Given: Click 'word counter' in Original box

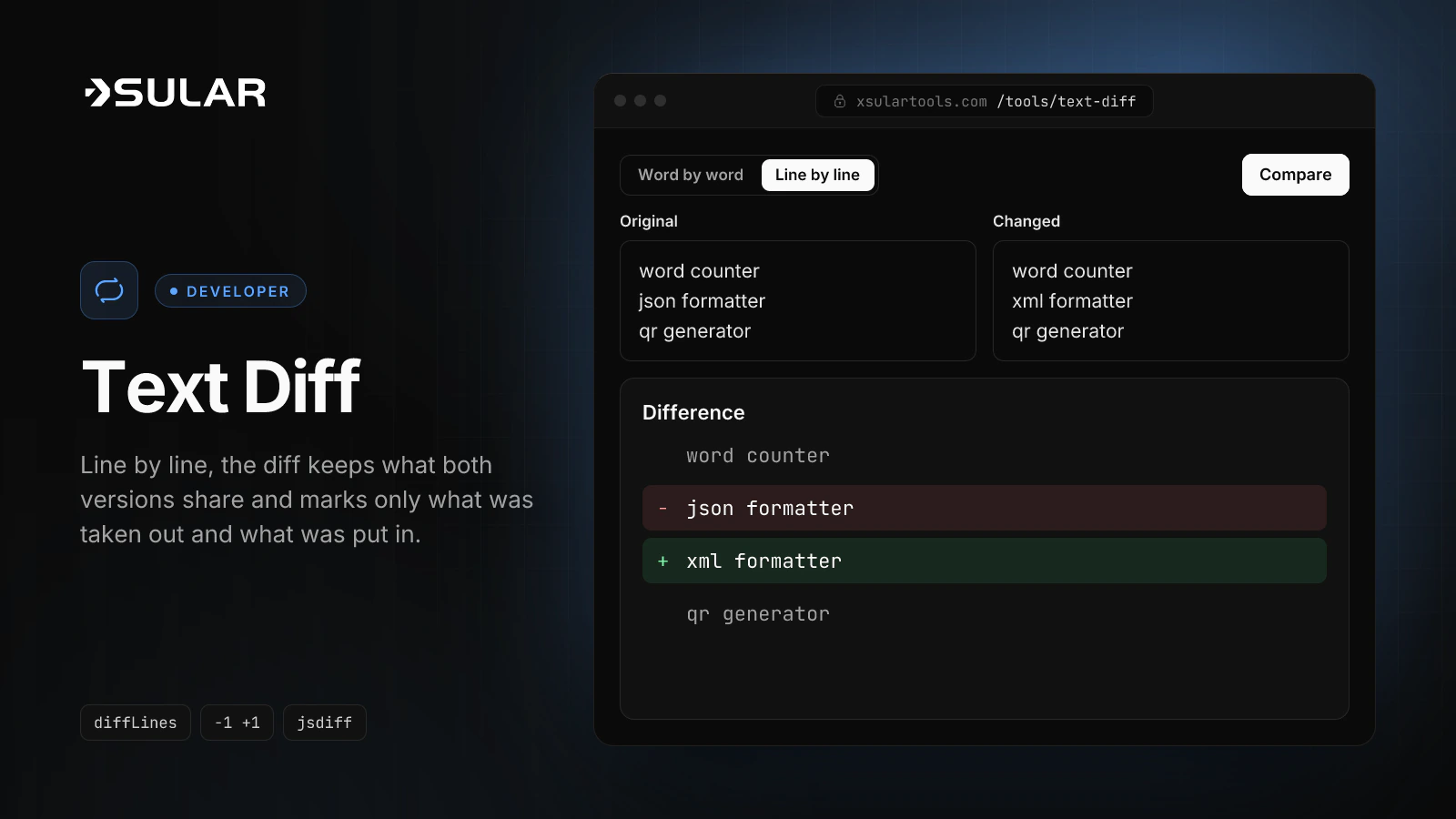Looking at the screenshot, I should point(699,271).
